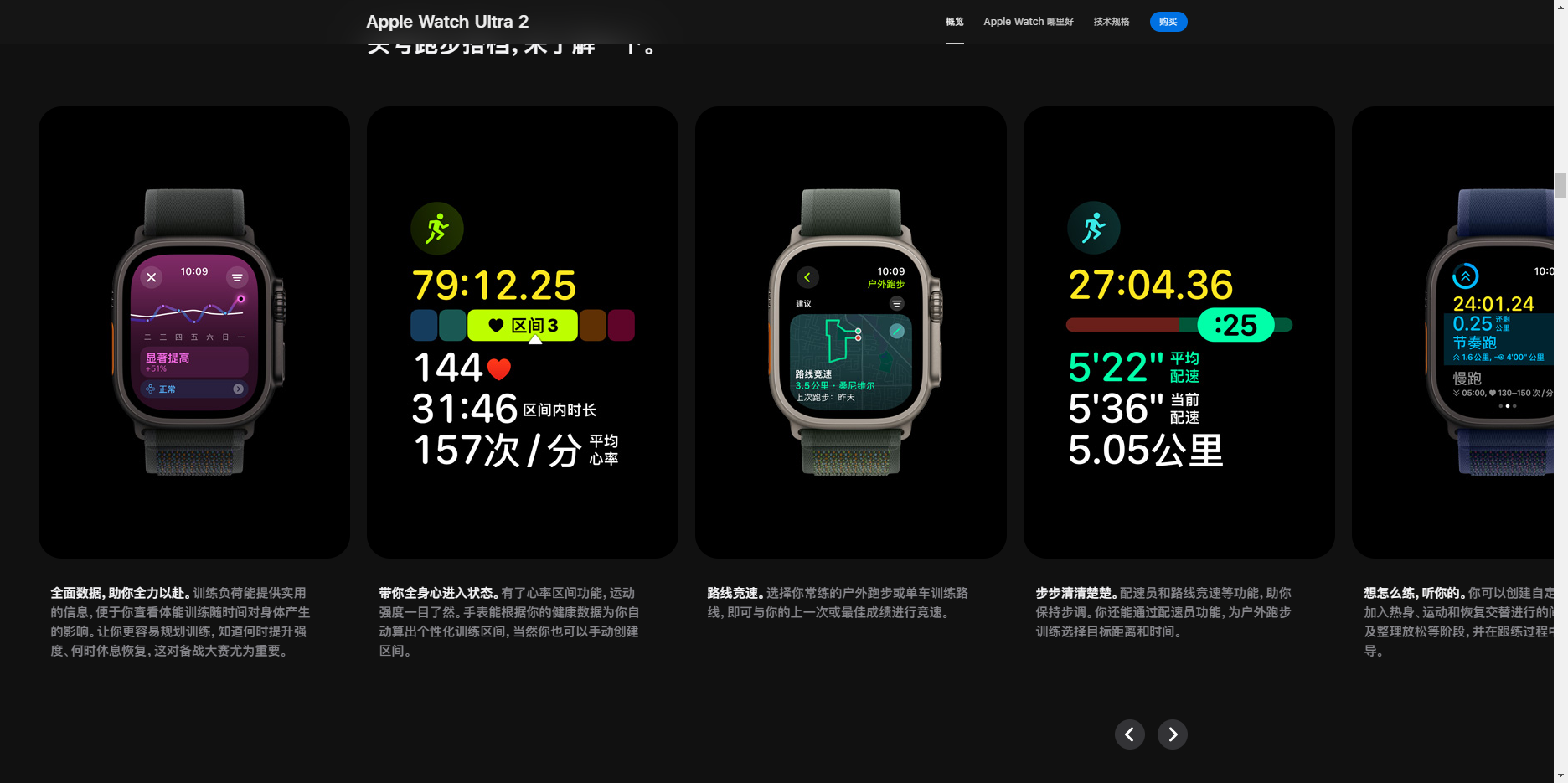The height and width of the screenshot is (783, 1568).
Task: Click the blue 购买 button
Action: click(1168, 22)
